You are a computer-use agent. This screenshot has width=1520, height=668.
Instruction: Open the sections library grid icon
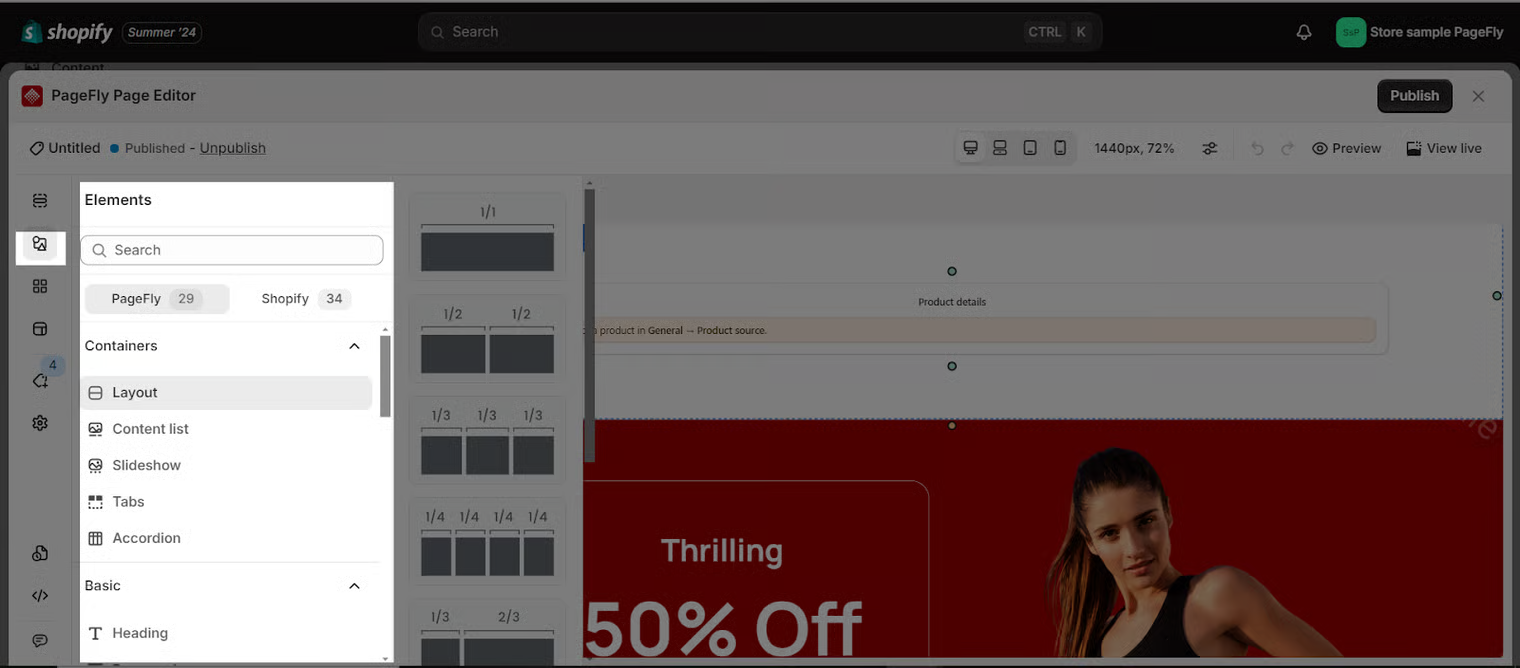40,286
